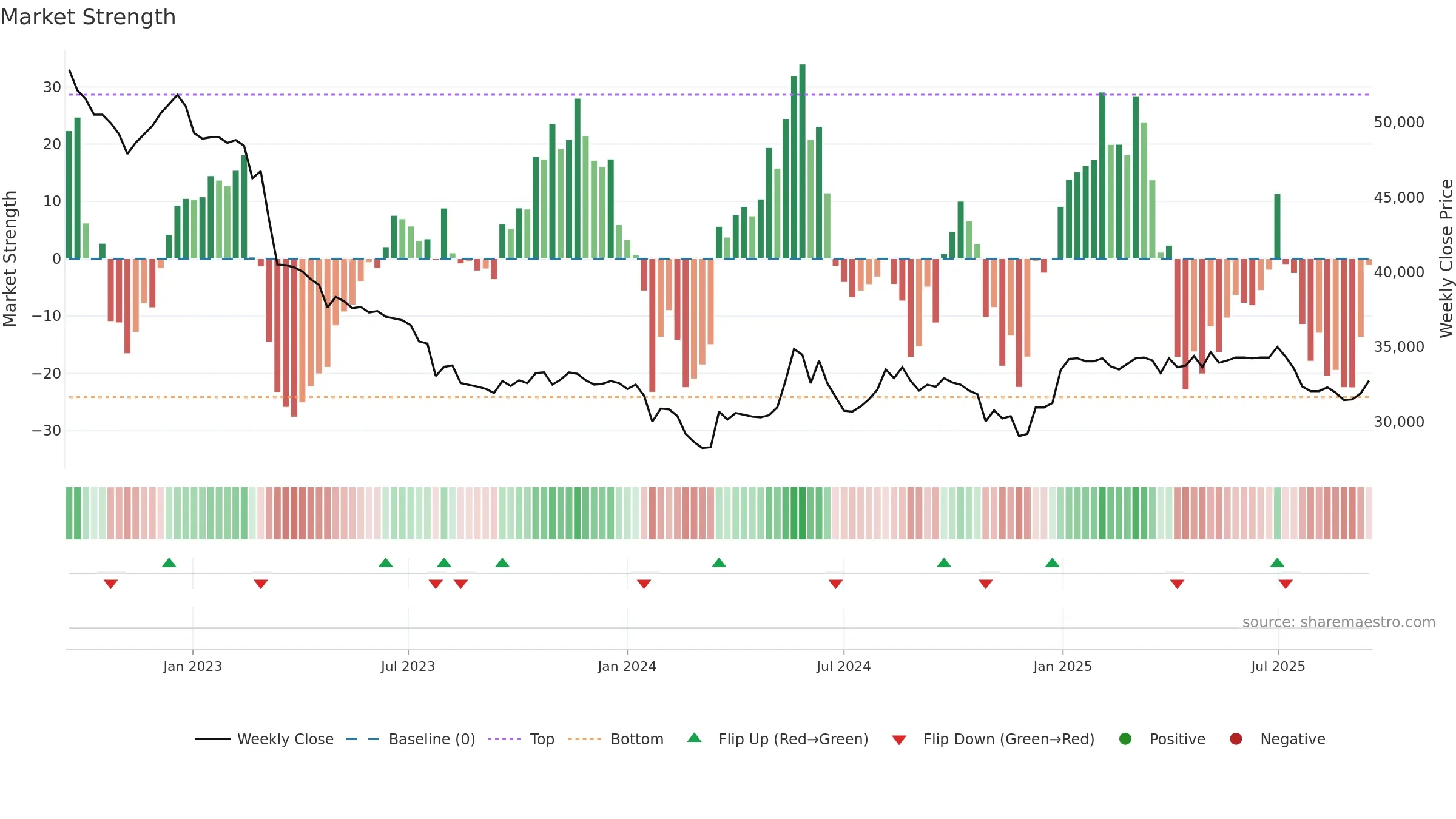Toggle the Bottom legend entry
Image resolution: width=1456 pixels, height=819 pixels.
(x=616, y=739)
